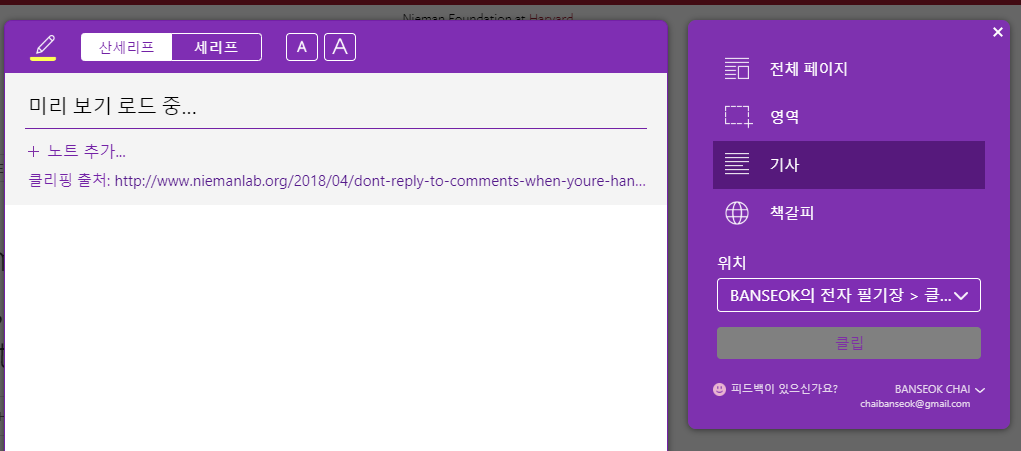This screenshot has width=1021, height=451.
Task: Click the clipped source niemanlab URL
Action: point(380,180)
